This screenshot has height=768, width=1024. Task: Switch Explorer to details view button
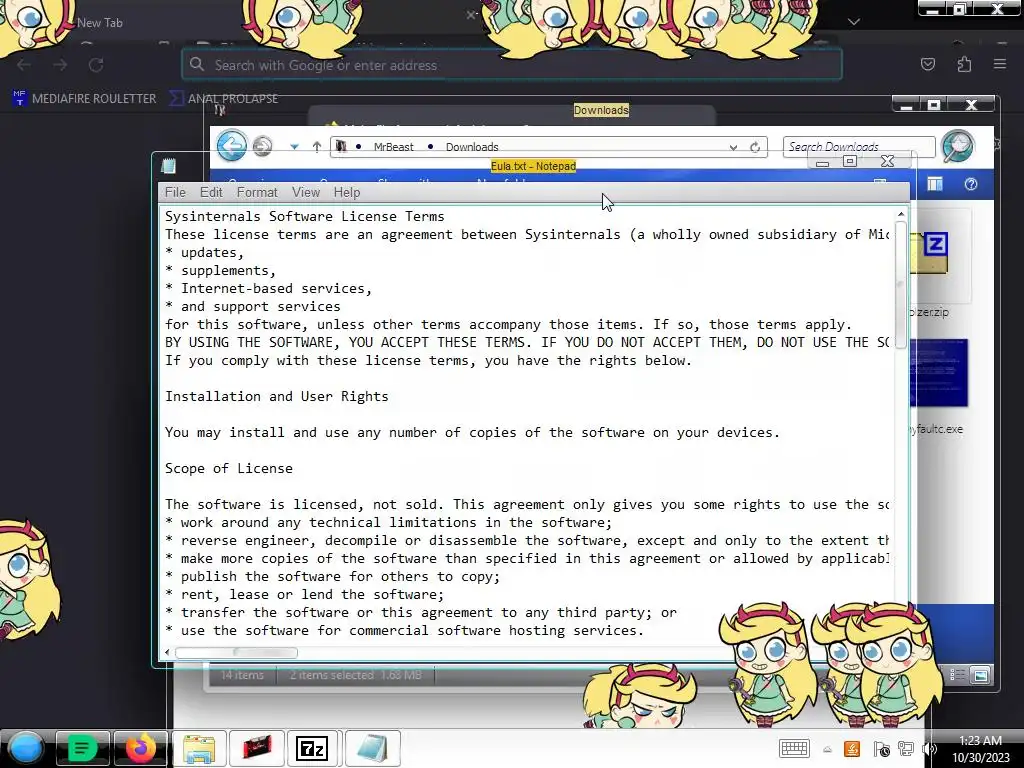click(957, 675)
